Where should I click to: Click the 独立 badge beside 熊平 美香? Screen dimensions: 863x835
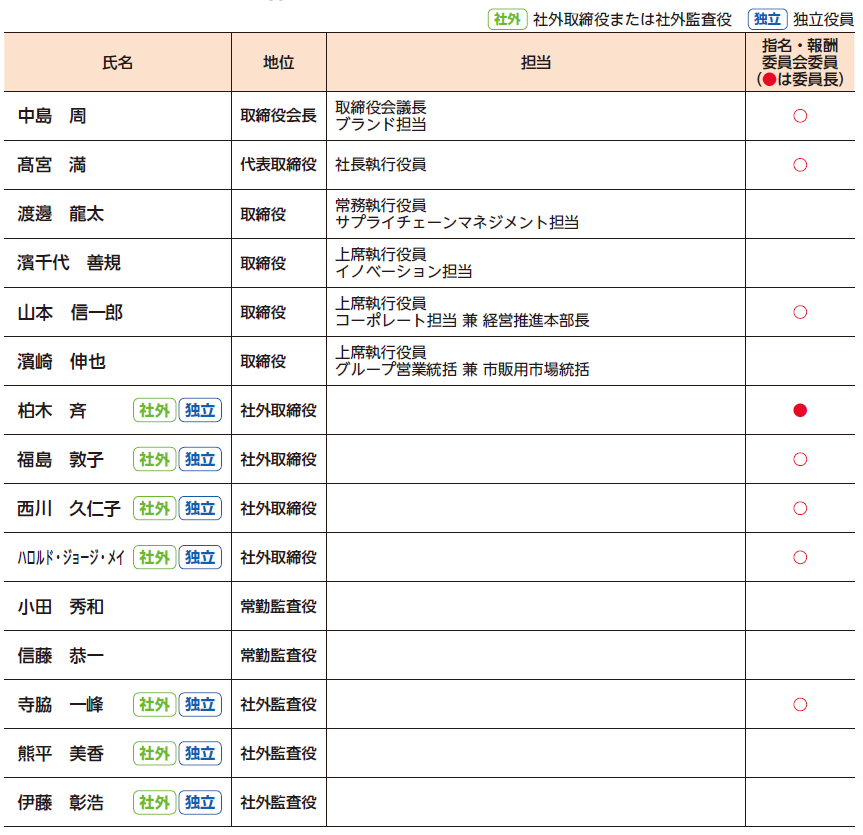pyautogui.click(x=200, y=754)
